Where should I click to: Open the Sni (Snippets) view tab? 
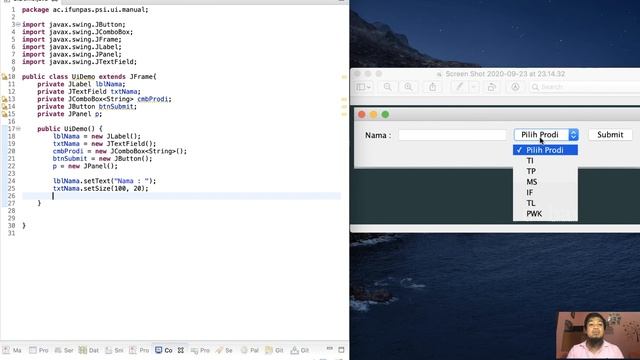pos(114,350)
